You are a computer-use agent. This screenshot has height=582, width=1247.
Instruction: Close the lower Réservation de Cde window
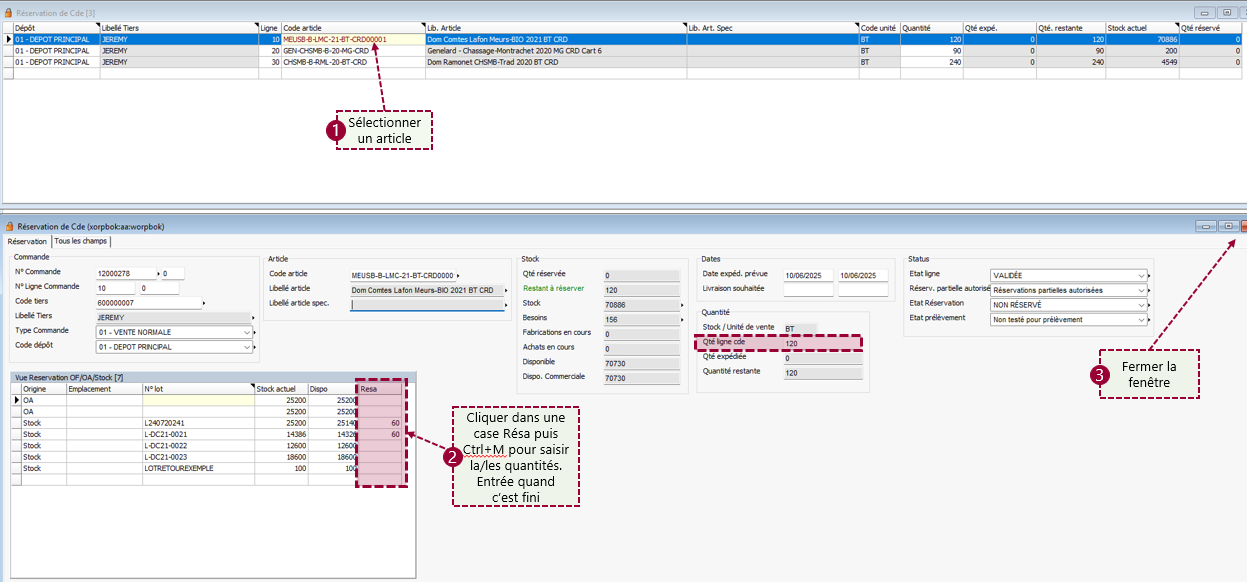click(1243, 227)
